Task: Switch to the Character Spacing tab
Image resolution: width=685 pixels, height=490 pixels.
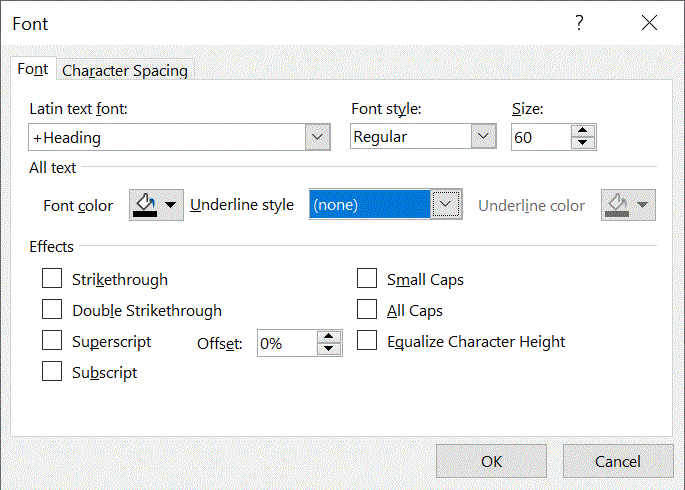Action: 125,70
